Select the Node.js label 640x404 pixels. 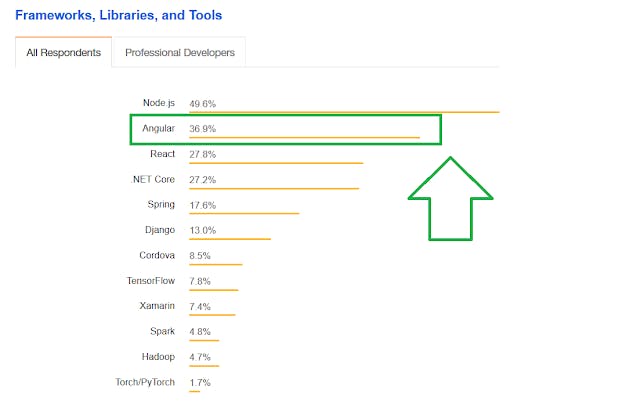pos(159,103)
